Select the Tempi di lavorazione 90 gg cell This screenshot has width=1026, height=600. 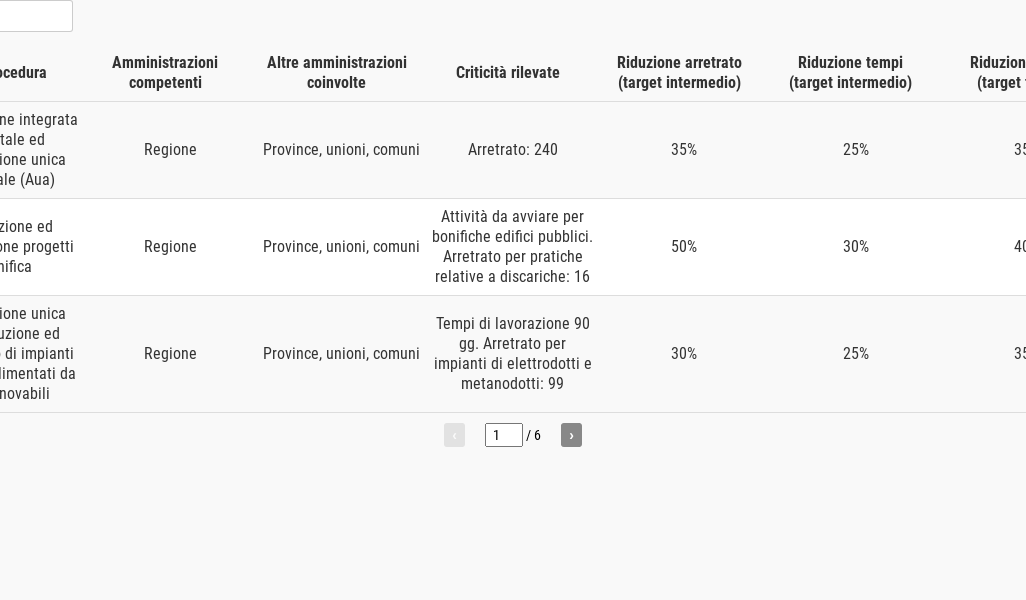pos(512,353)
